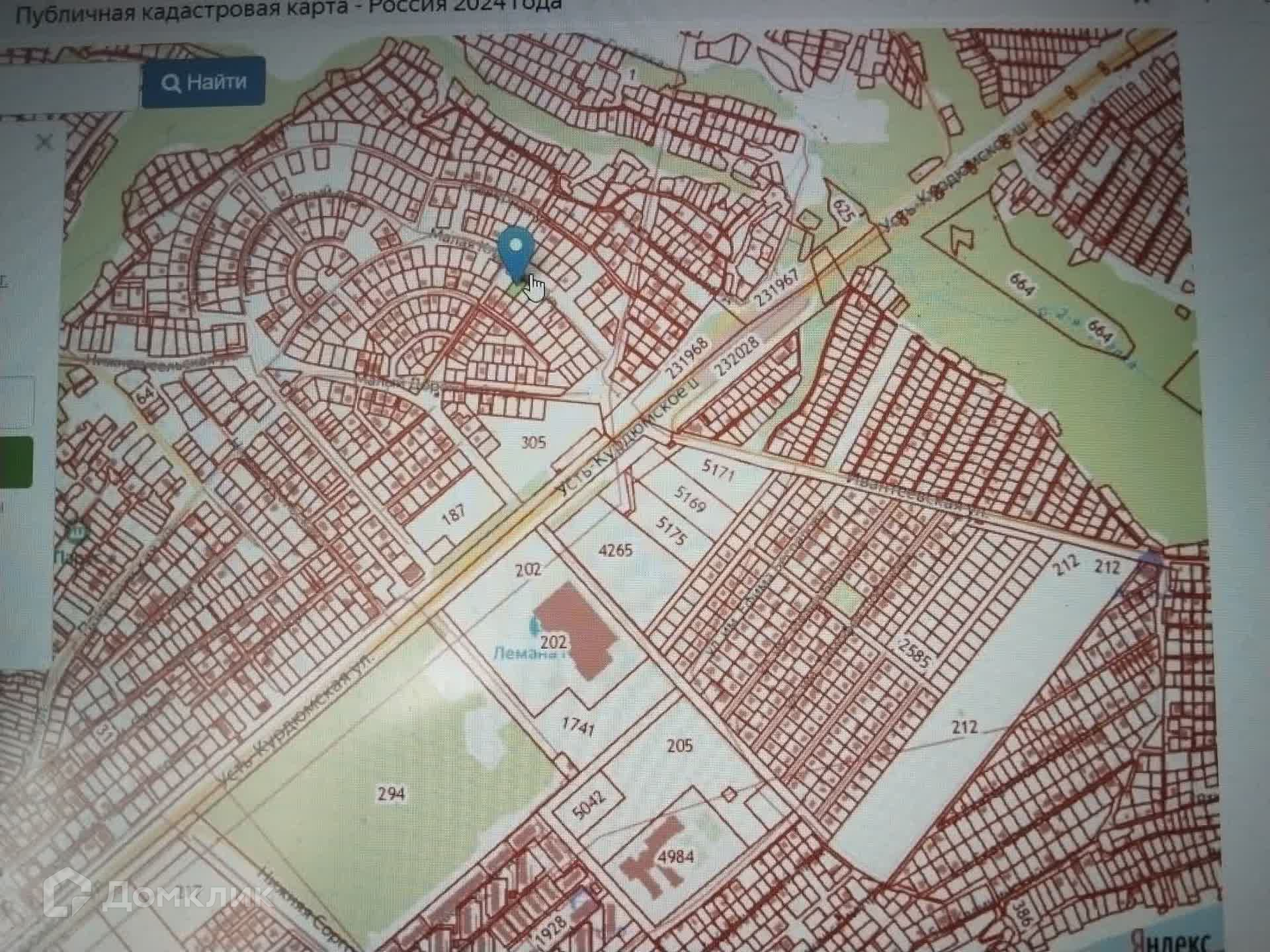Click the green Ш metro-style map icon

pos(78,532)
